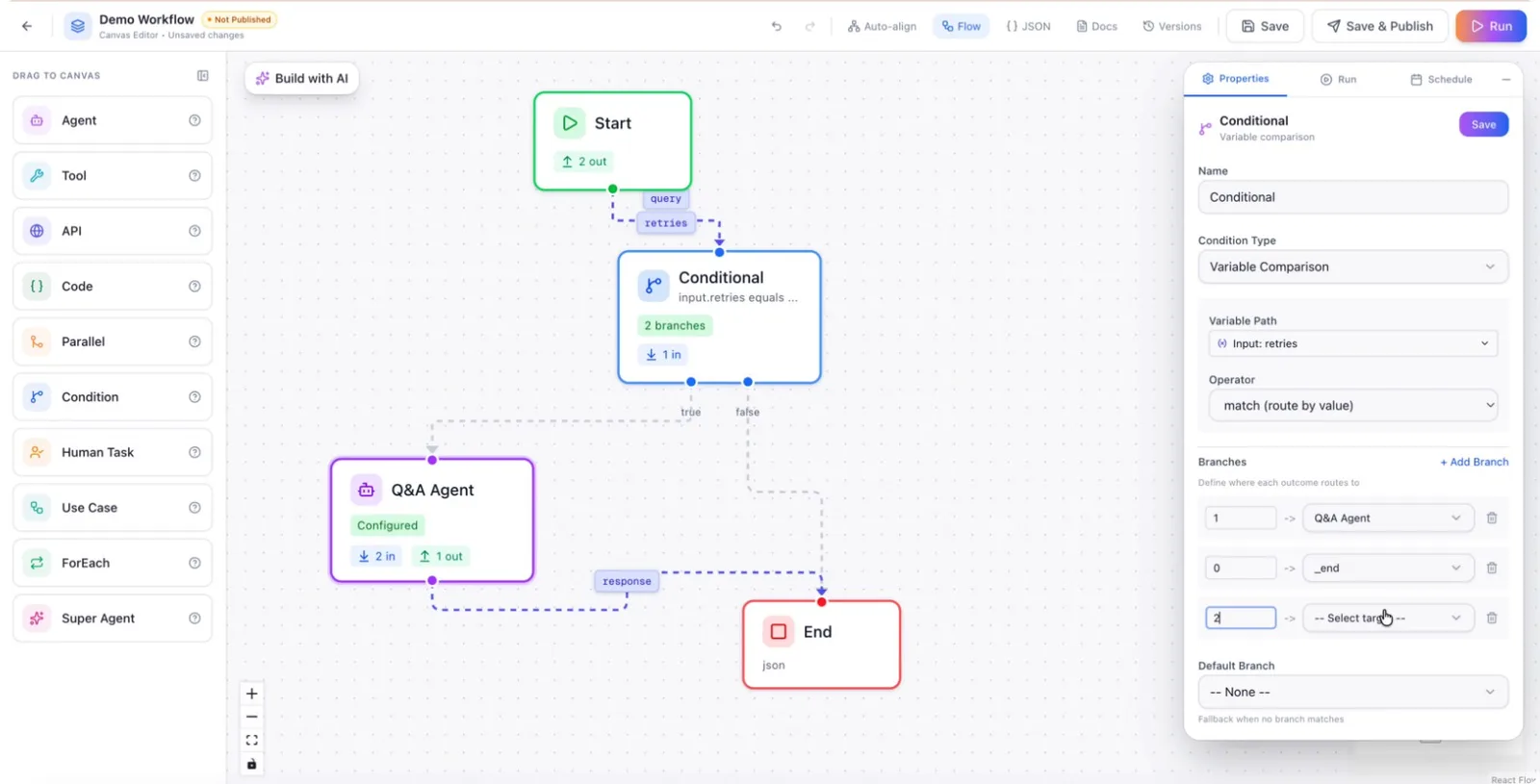Click Save & Publish

point(1379,26)
